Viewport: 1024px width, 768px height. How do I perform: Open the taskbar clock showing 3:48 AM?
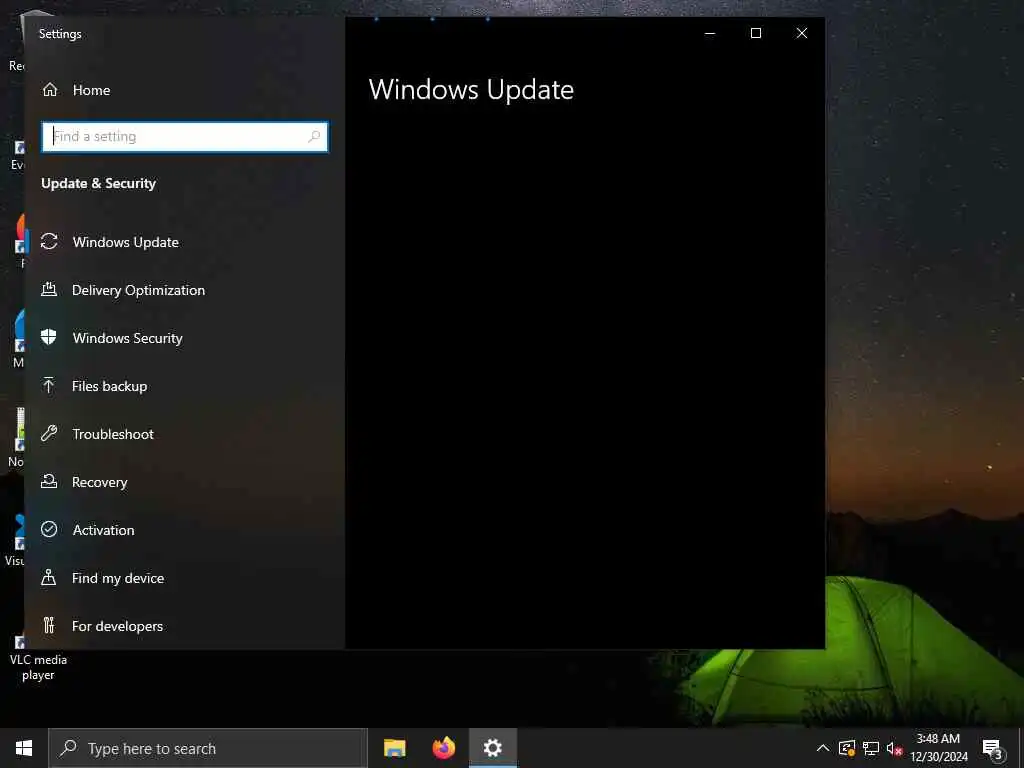click(x=938, y=748)
